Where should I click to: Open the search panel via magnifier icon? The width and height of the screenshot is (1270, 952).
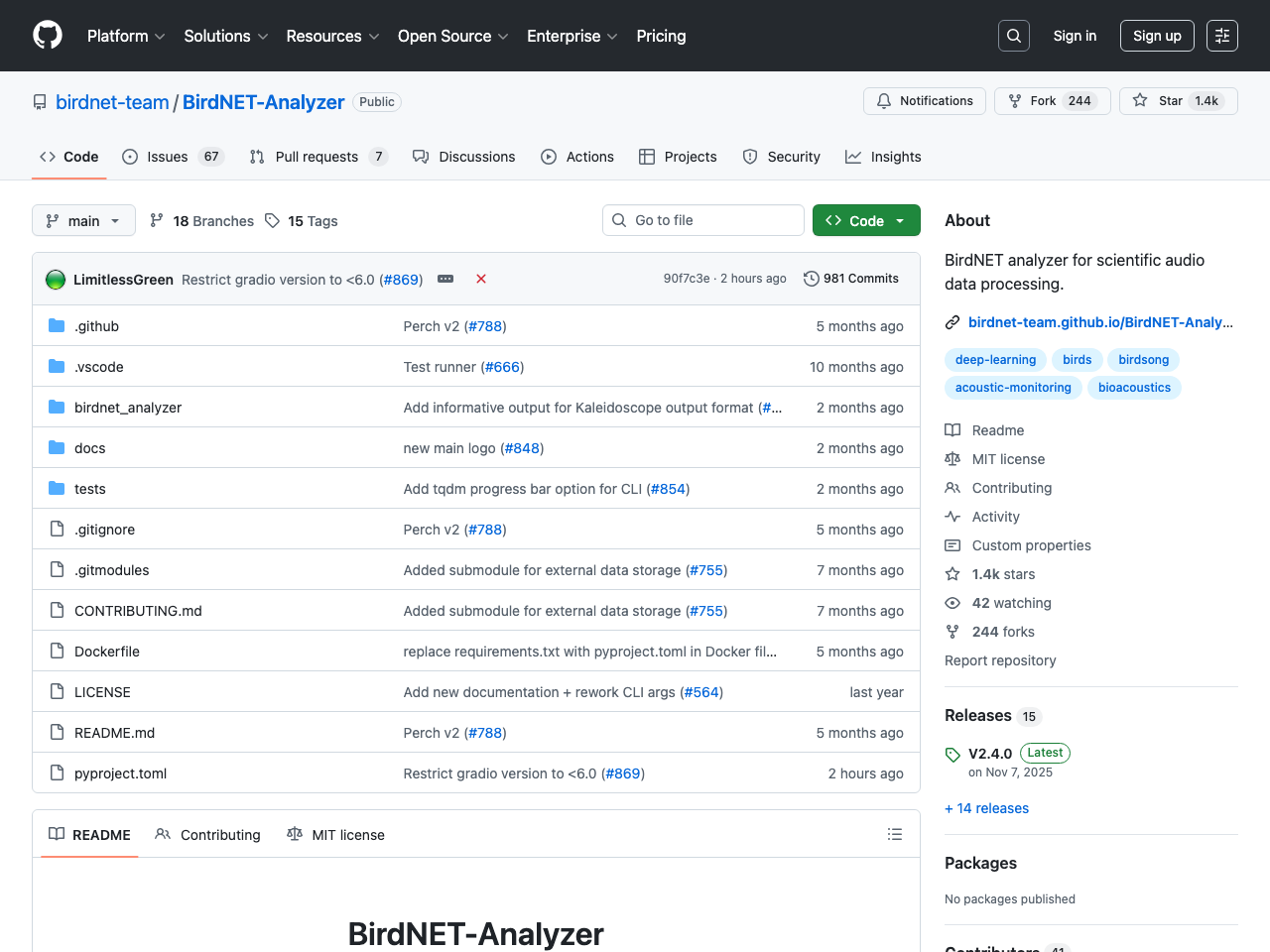tap(1013, 35)
